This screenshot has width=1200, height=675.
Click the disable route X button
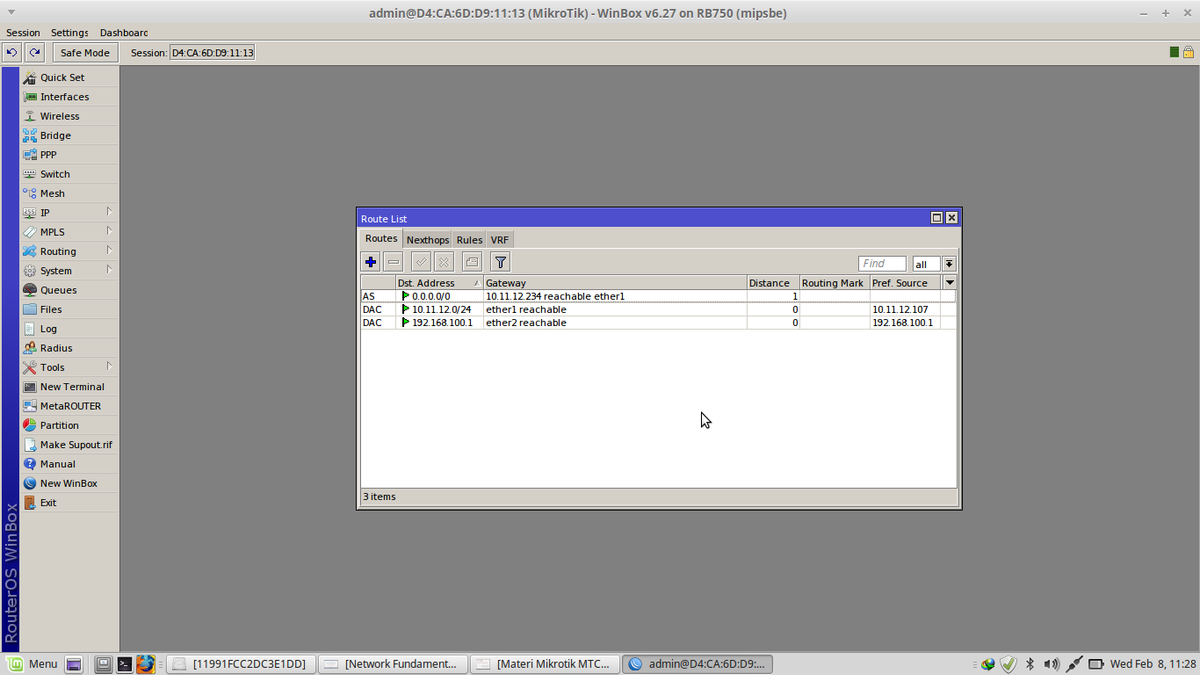444,262
